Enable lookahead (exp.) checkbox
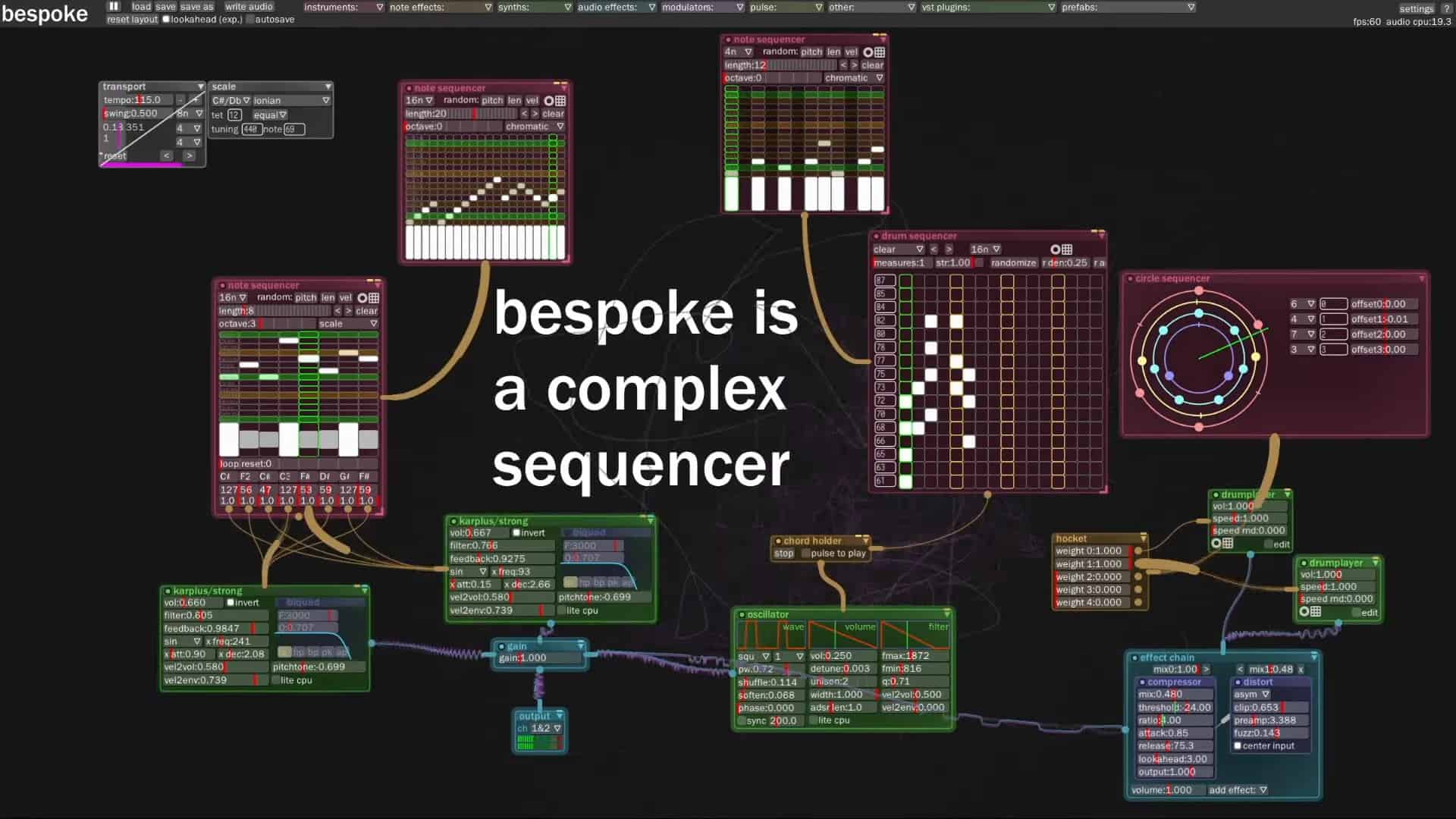This screenshot has height=819, width=1456. (166, 20)
